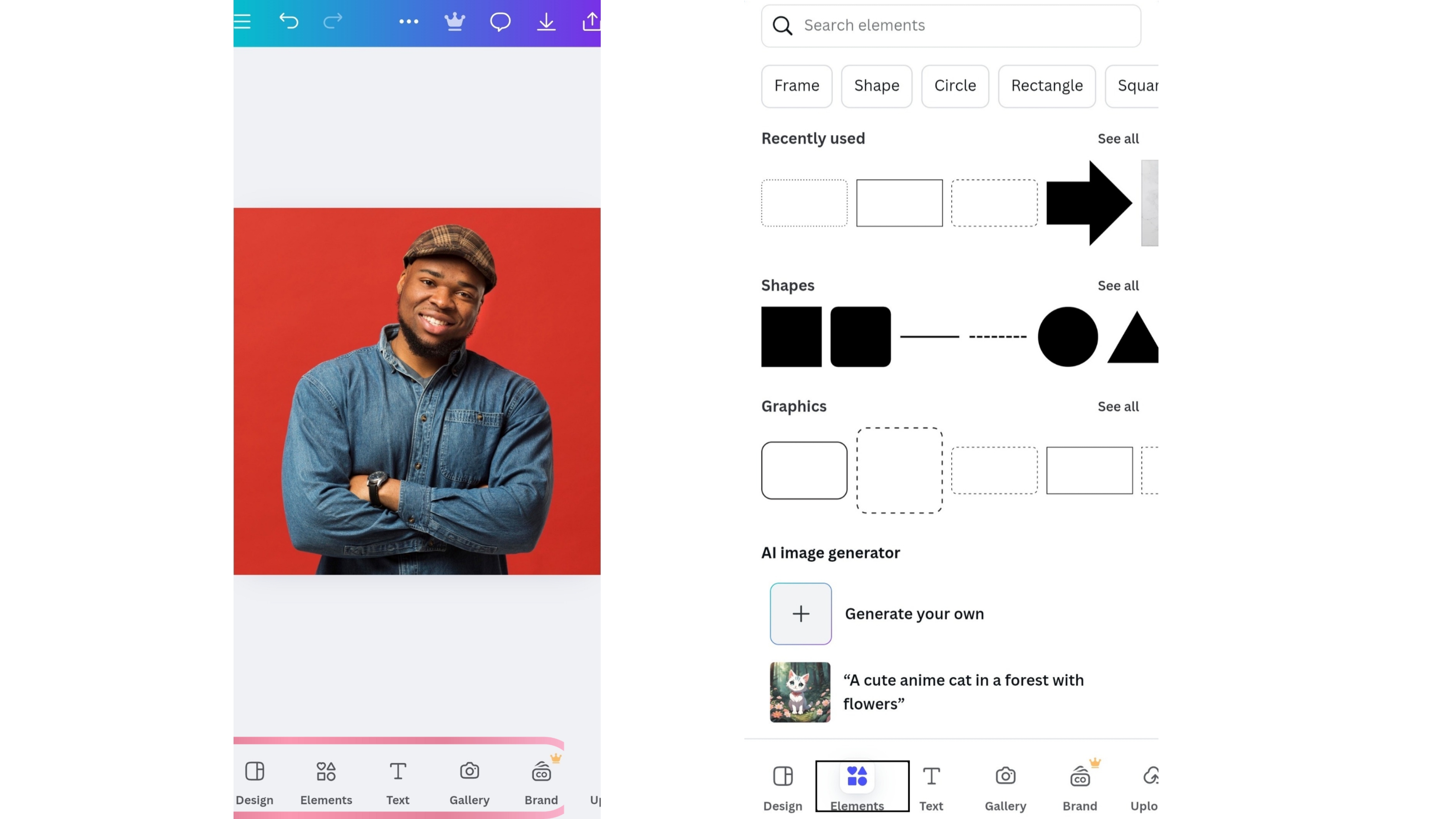The width and height of the screenshot is (1456, 819).
Task: Download the design
Action: (546, 21)
